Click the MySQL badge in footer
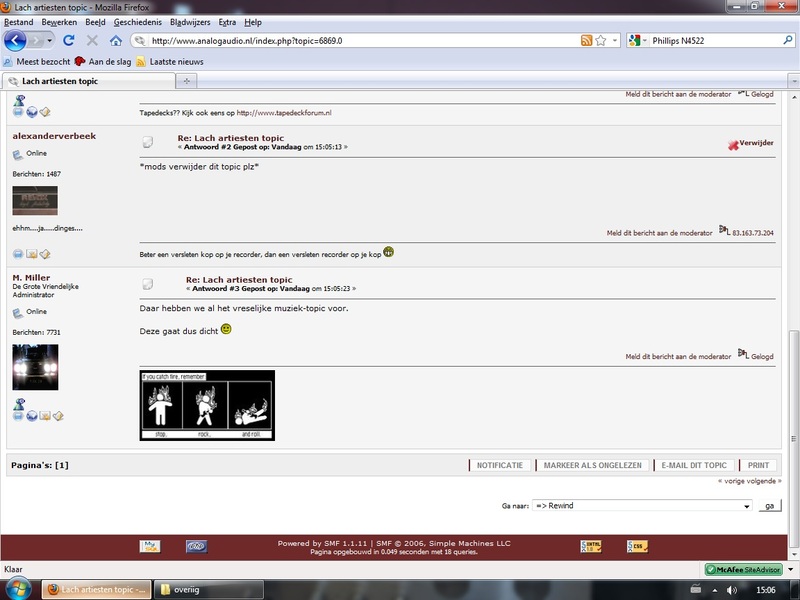This screenshot has width=800, height=600. (150, 546)
